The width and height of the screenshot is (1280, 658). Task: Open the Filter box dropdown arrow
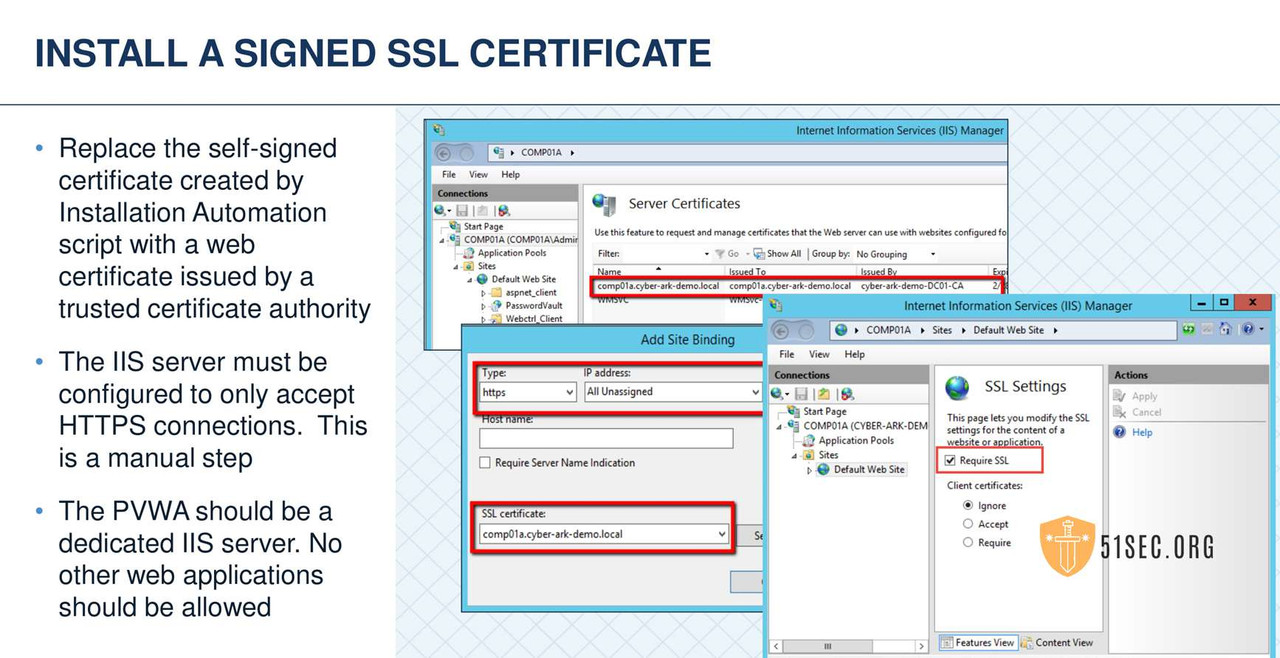(x=706, y=254)
